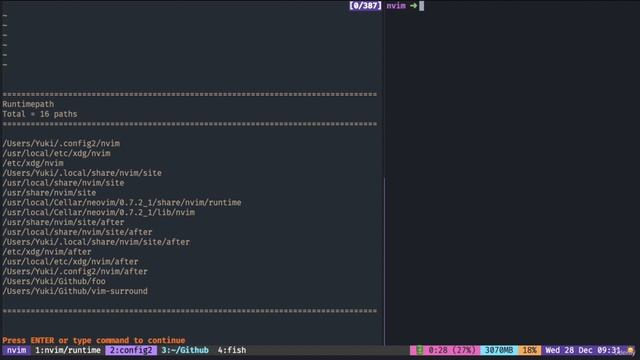Click path /etc/xdg/nvim
Screen dimensions: 640x360
pos(33,163)
